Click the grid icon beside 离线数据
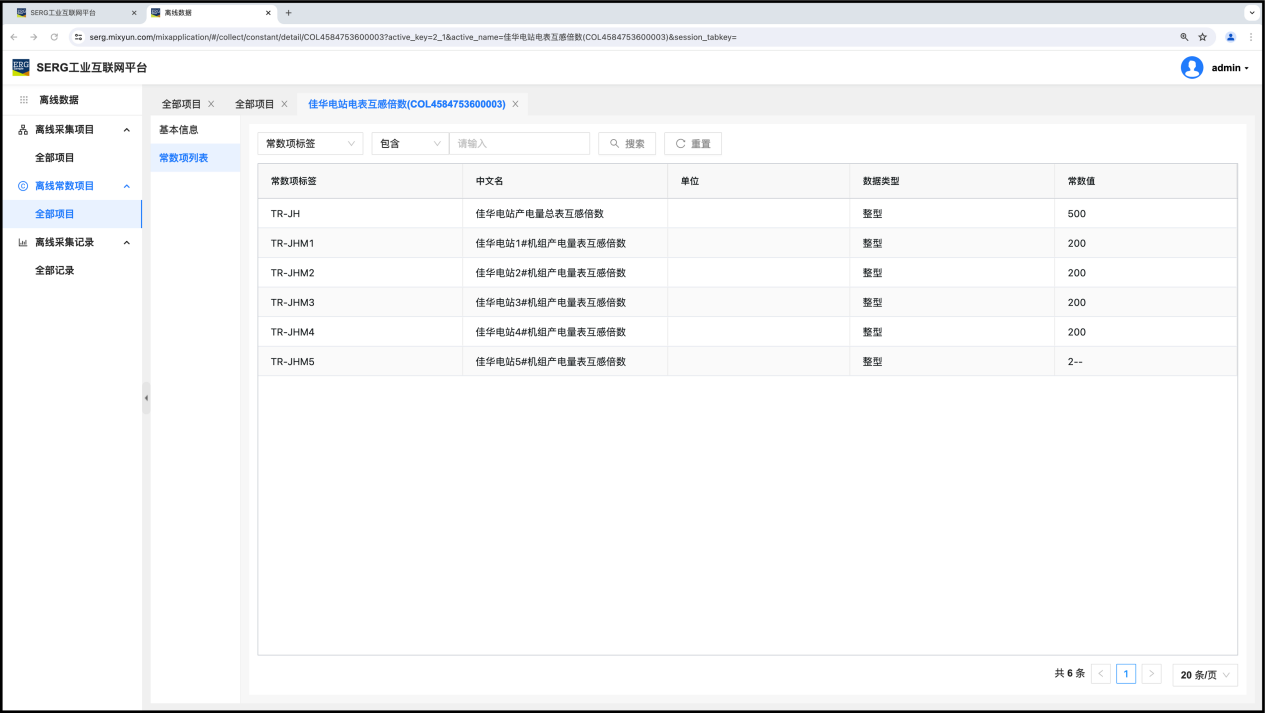This screenshot has width=1265, height=713. pyautogui.click(x=24, y=100)
